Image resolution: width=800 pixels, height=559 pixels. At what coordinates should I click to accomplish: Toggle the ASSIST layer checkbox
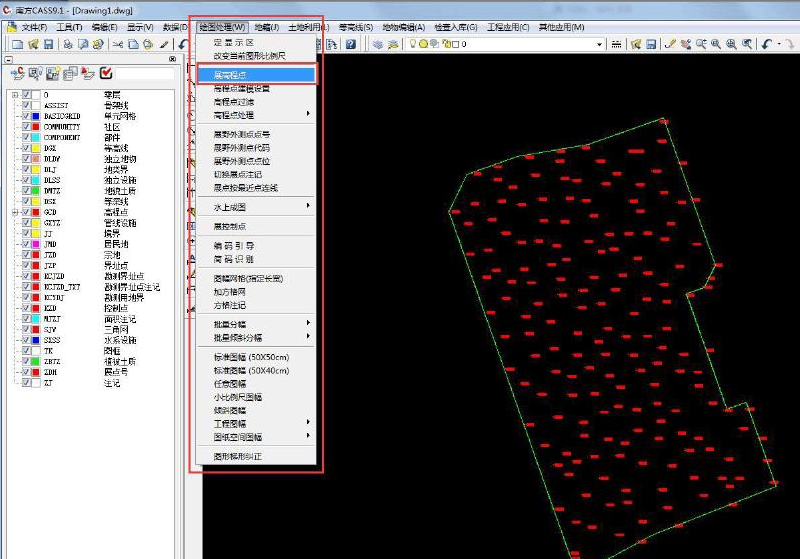click(27, 105)
